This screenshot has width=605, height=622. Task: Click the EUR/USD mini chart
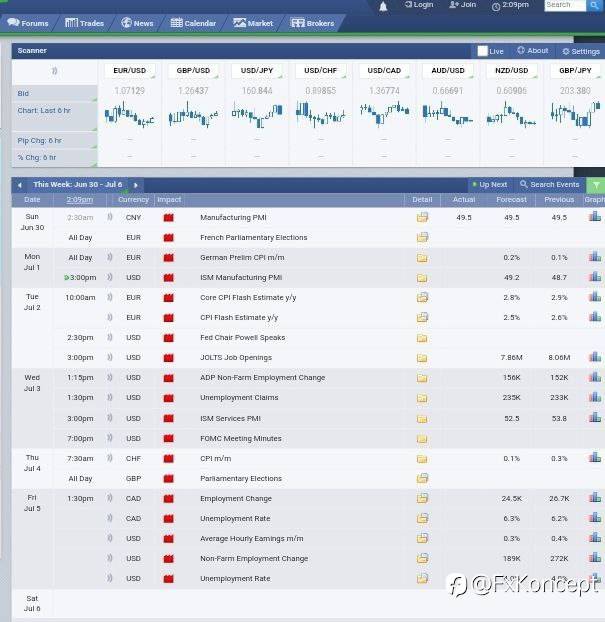tap(129, 114)
